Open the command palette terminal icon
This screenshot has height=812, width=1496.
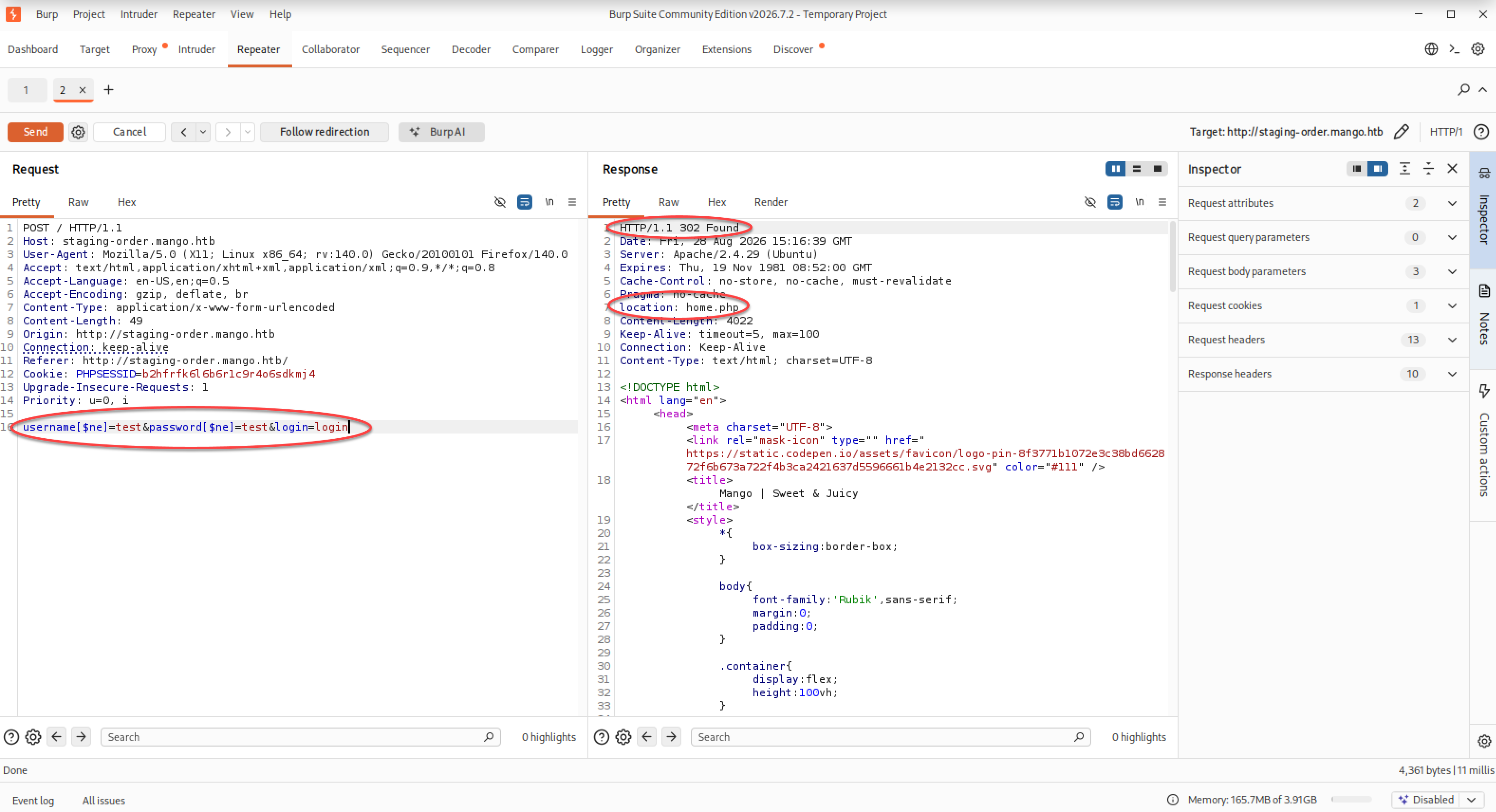[x=1454, y=49]
